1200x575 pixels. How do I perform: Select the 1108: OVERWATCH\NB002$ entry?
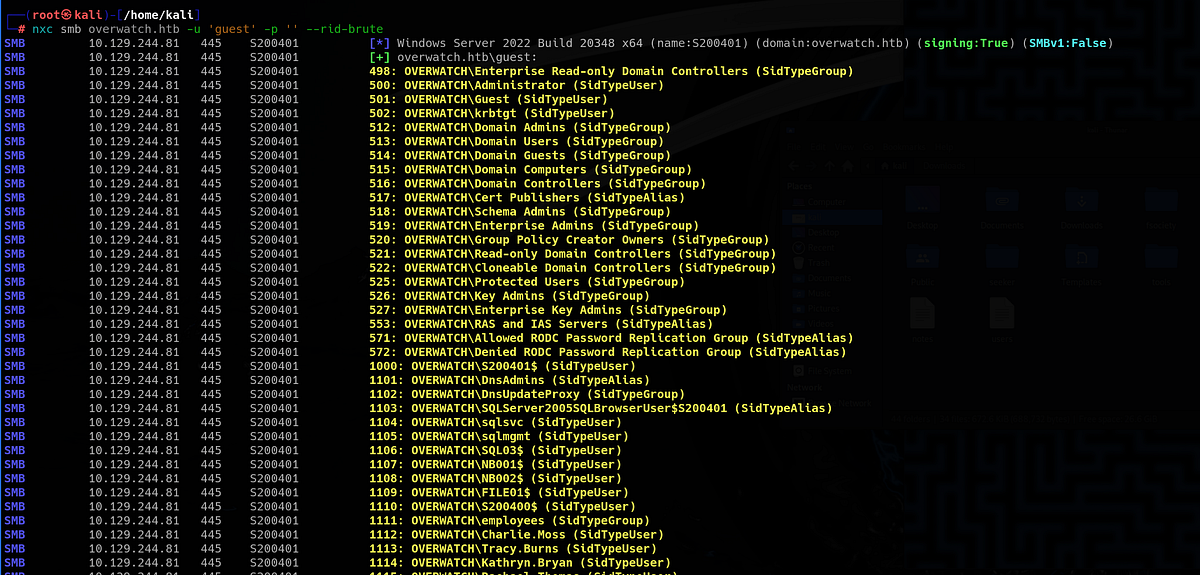[495, 478]
